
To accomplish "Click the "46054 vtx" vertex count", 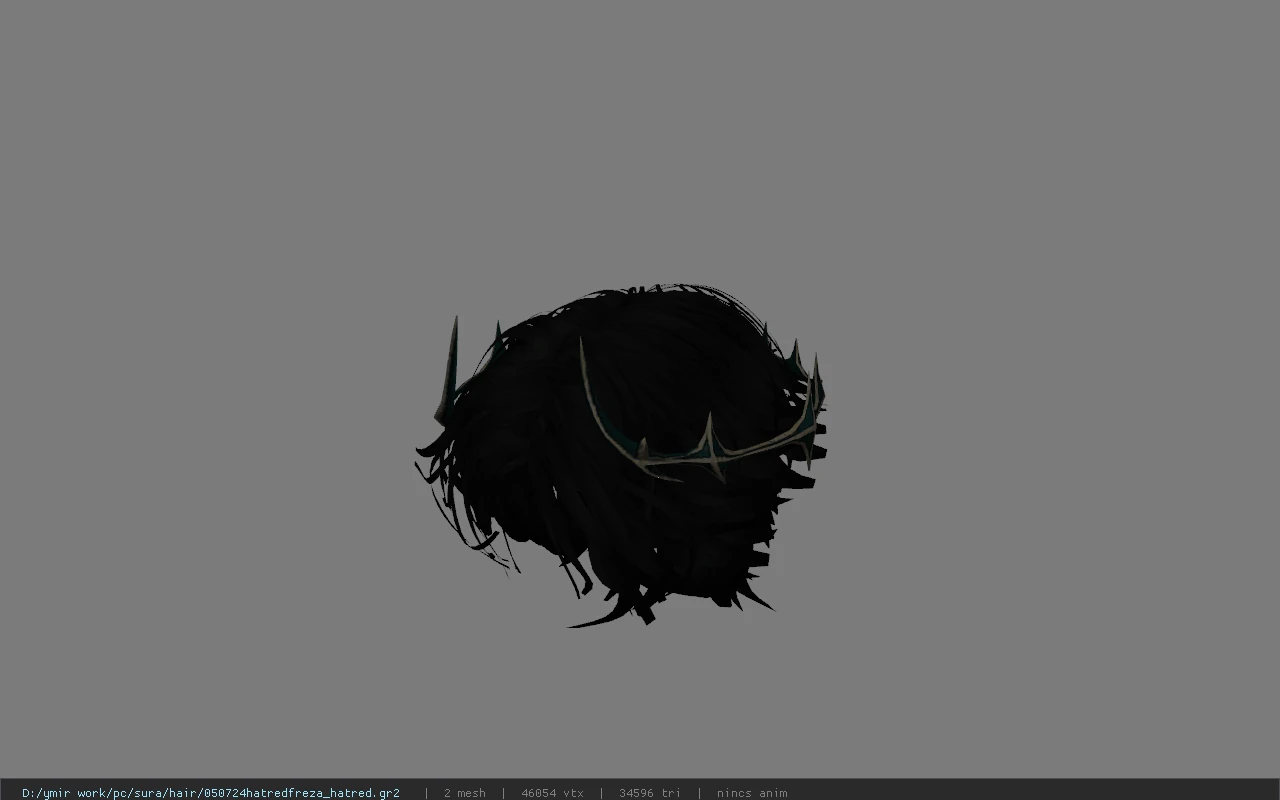I will click(552, 793).
